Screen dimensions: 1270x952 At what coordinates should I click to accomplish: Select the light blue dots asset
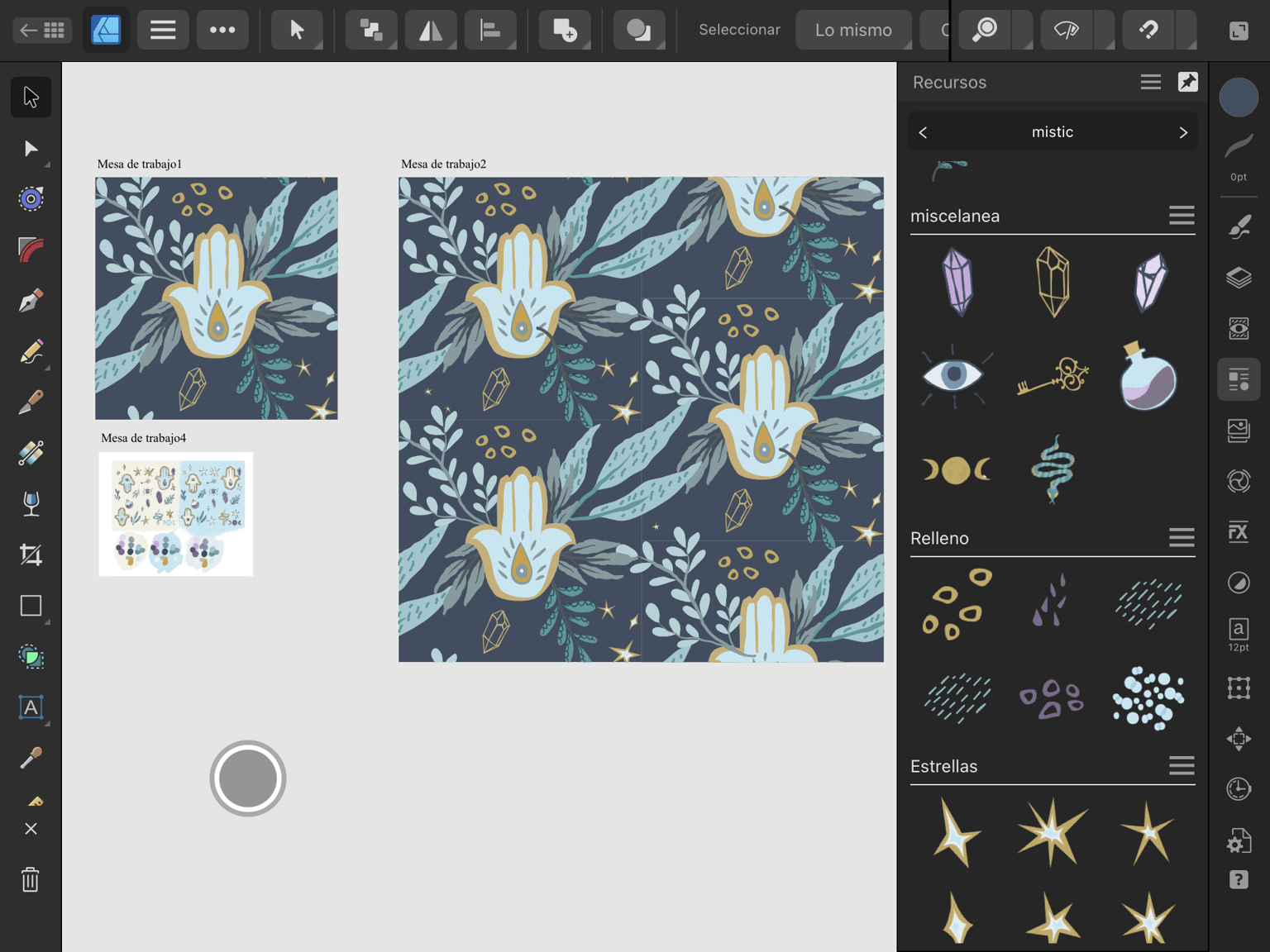1148,698
